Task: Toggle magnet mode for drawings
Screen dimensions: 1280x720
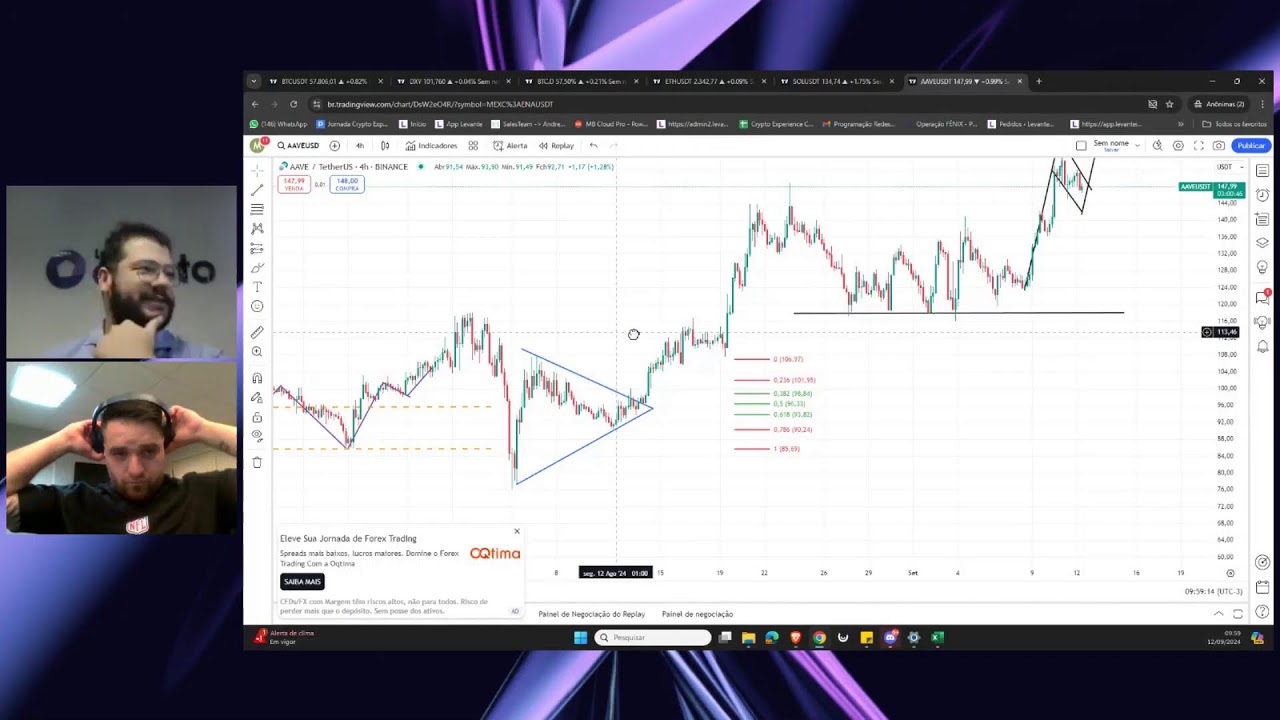Action: 257,378
